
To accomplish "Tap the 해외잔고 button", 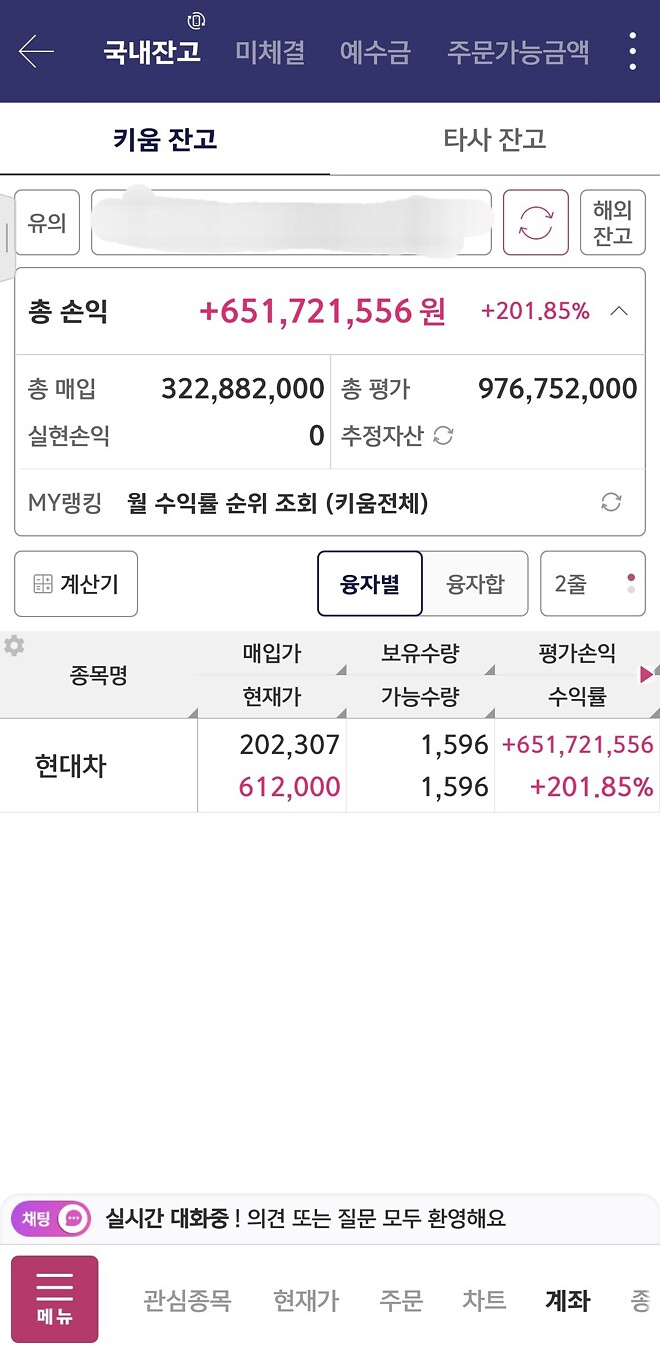I will [612, 222].
